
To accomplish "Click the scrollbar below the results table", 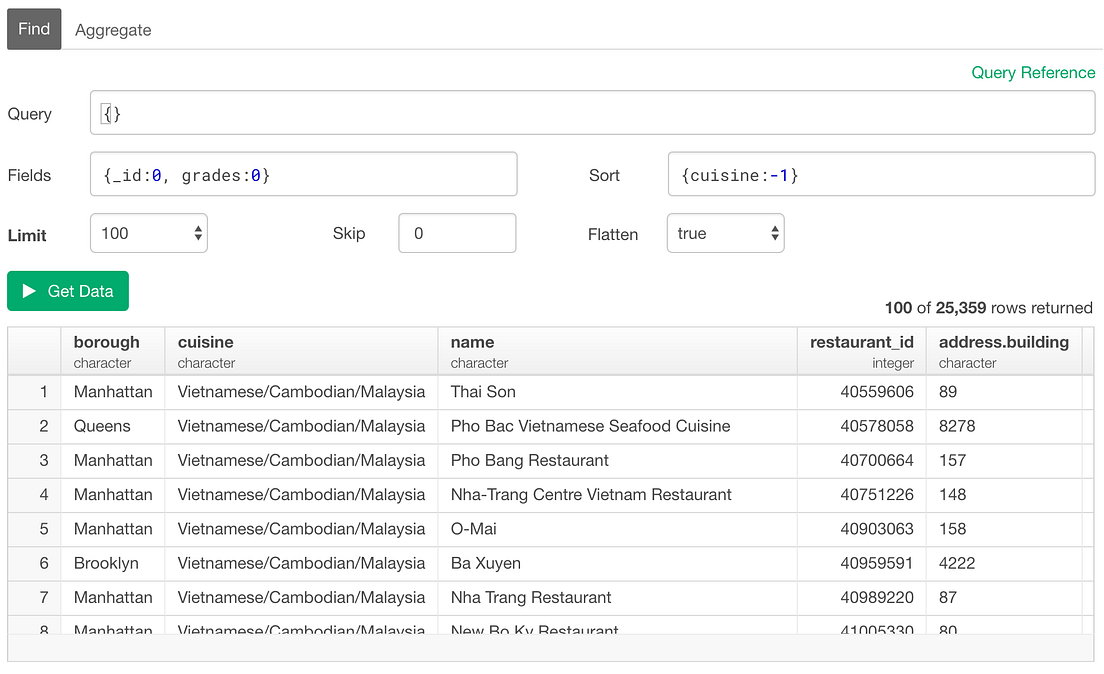I will (x=550, y=652).
